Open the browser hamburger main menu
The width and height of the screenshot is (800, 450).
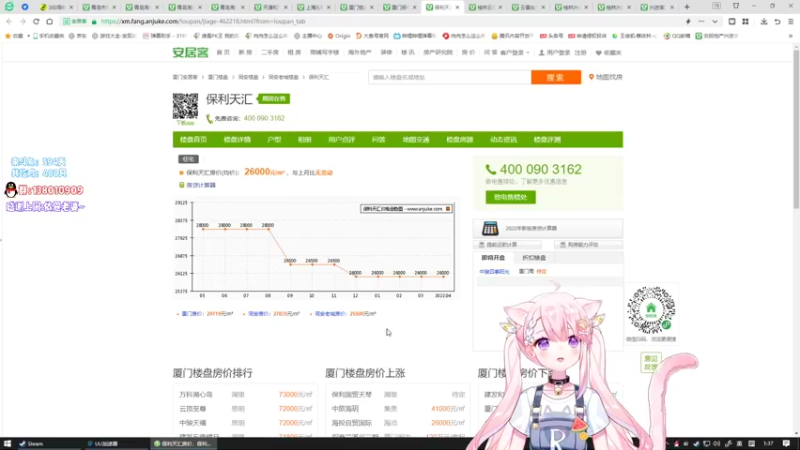790,21
